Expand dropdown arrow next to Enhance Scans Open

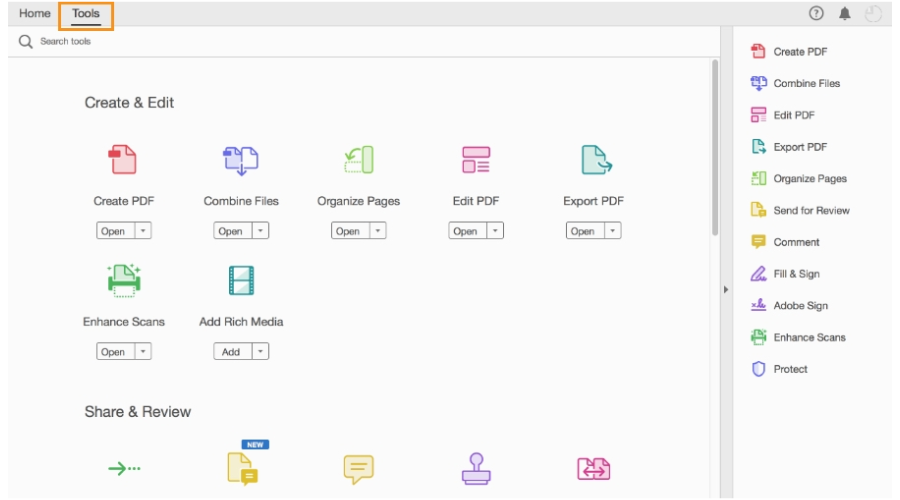tap(143, 351)
